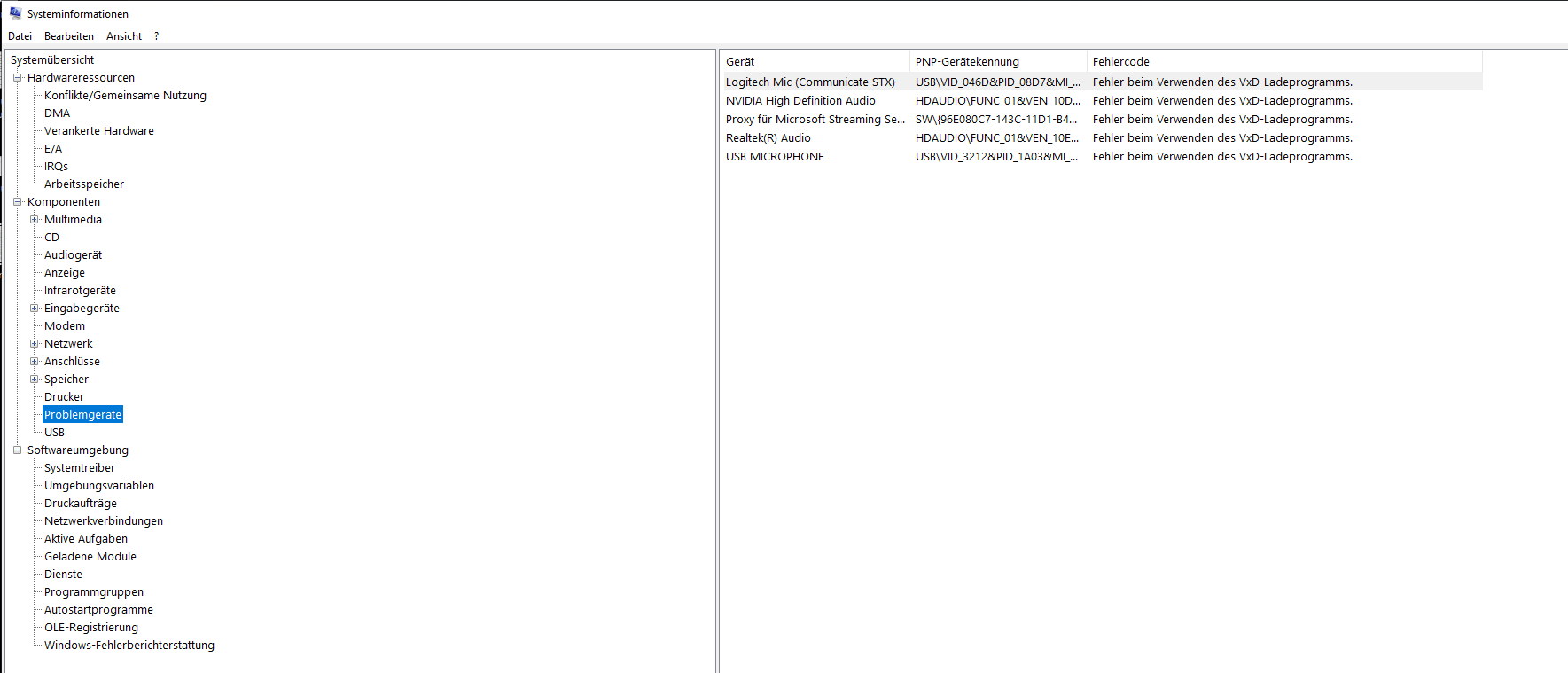Viewport: 1568px width, 673px height.
Task: Open the ? help menu
Action: tap(157, 36)
